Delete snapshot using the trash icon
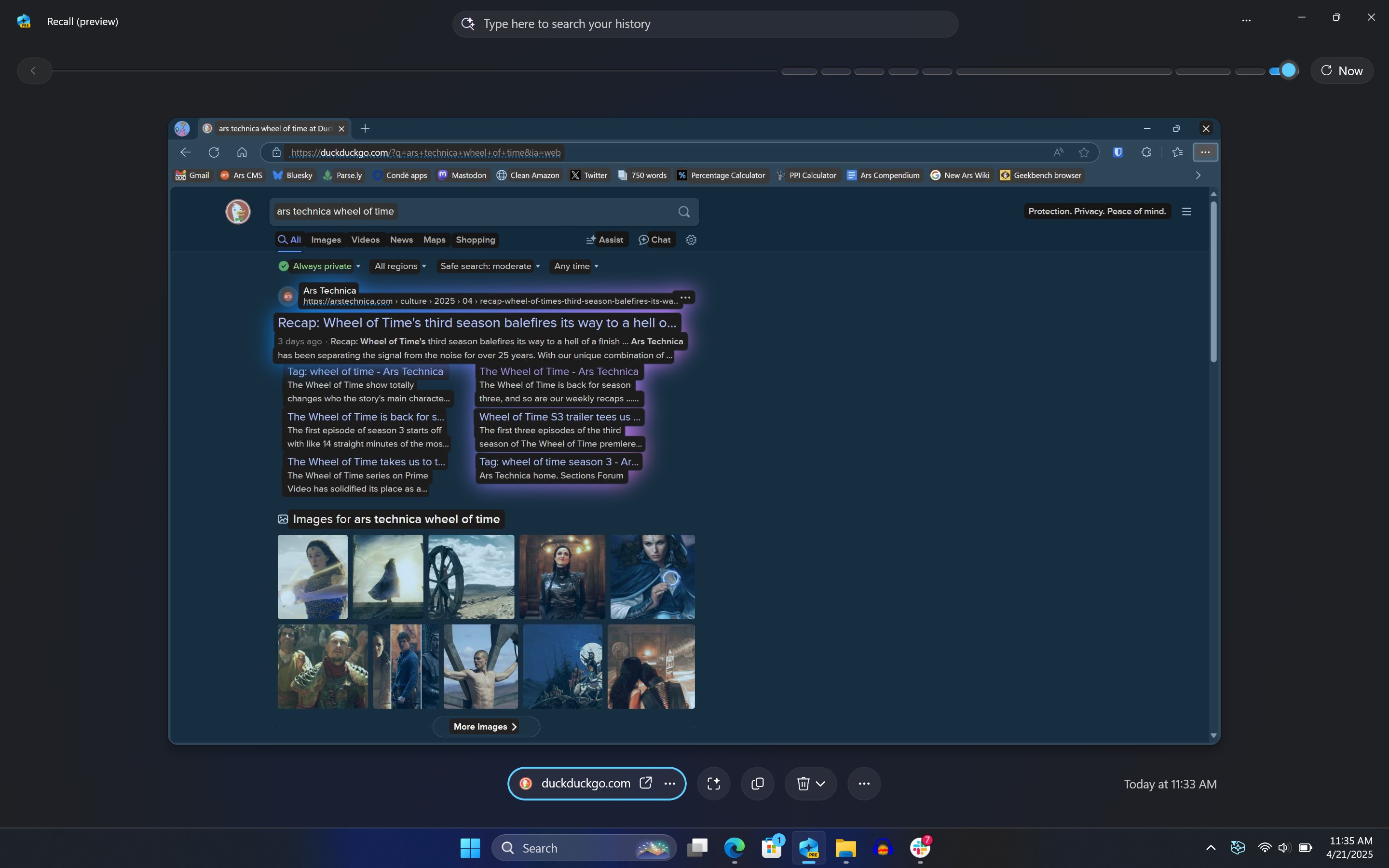Viewport: 1389px width, 868px height. (x=803, y=784)
